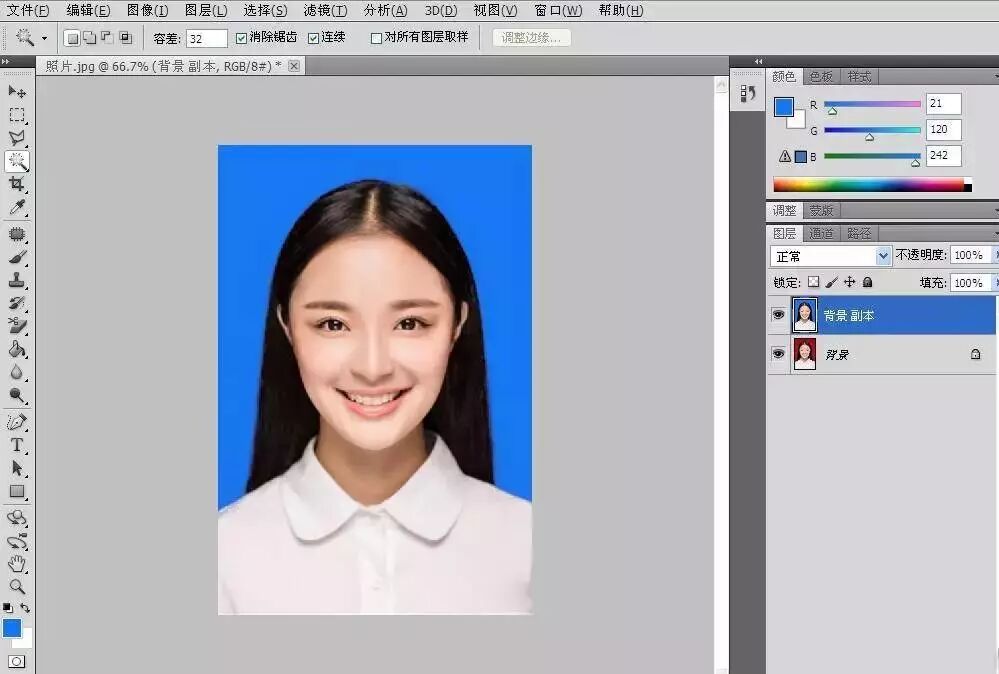Choose Add to Selection mode
This screenshot has width=999, height=674.
point(90,38)
